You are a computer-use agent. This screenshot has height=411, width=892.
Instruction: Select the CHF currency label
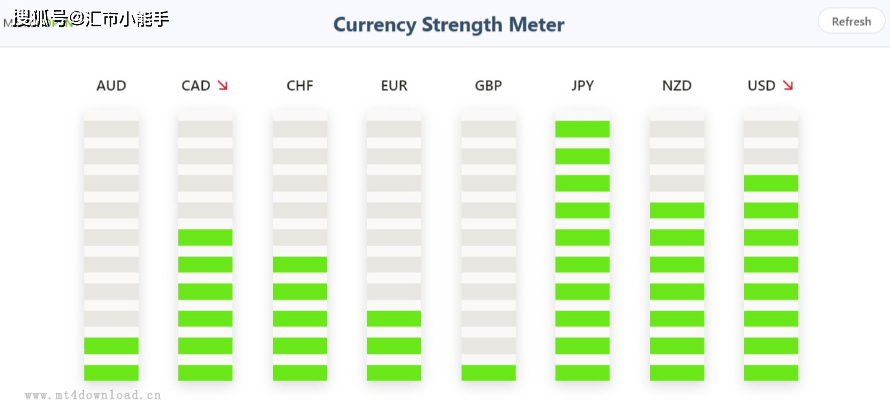(300, 86)
